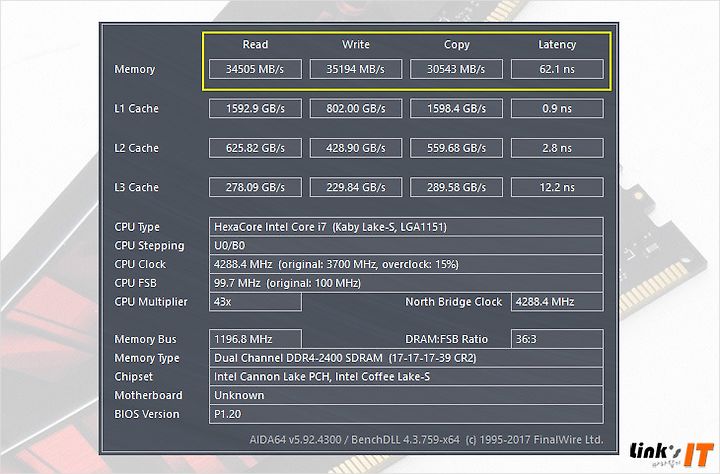Click the Latency column header
The width and height of the screenshot is (720, 474).
557,45
